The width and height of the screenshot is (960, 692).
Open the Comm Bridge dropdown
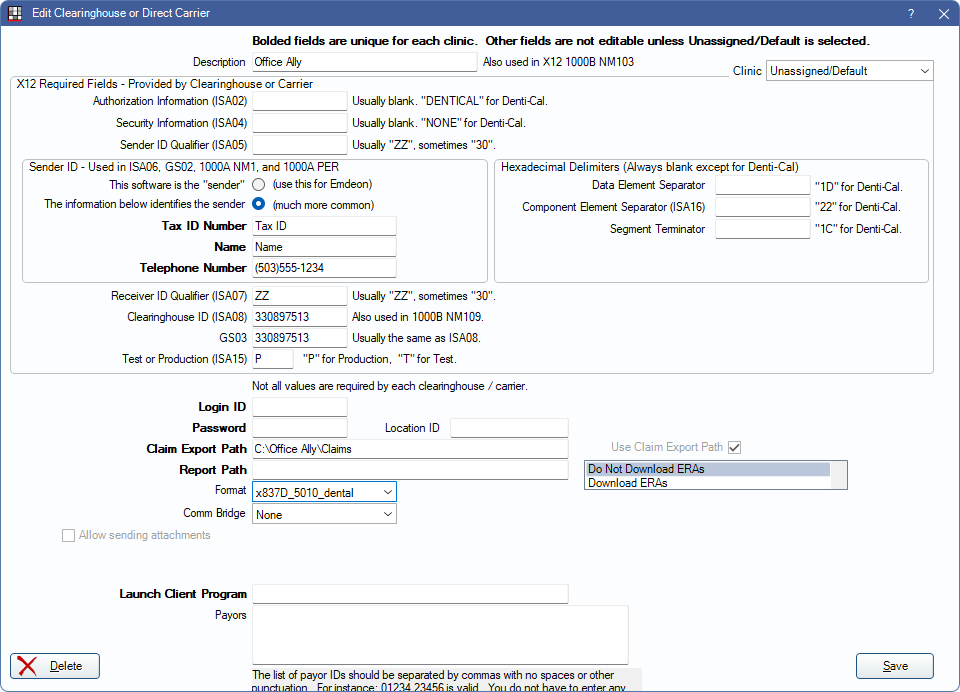click(325, 515)
